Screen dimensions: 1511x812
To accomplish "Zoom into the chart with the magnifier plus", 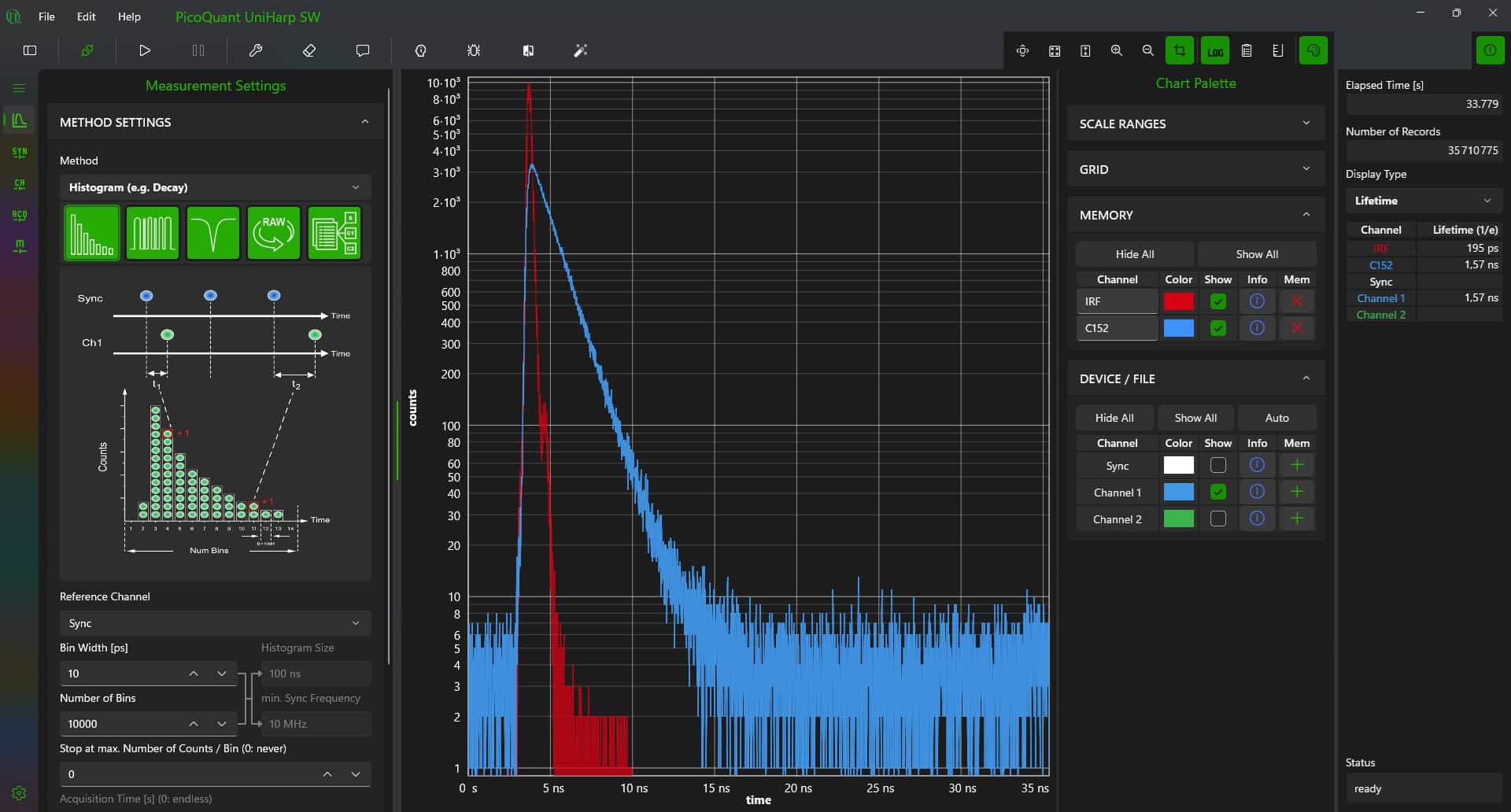I will pyautogui.click(x=1117, y=50).
